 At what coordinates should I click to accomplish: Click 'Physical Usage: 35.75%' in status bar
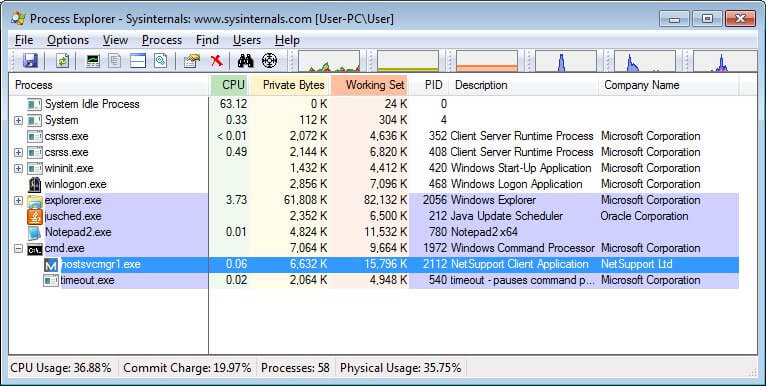401,368
